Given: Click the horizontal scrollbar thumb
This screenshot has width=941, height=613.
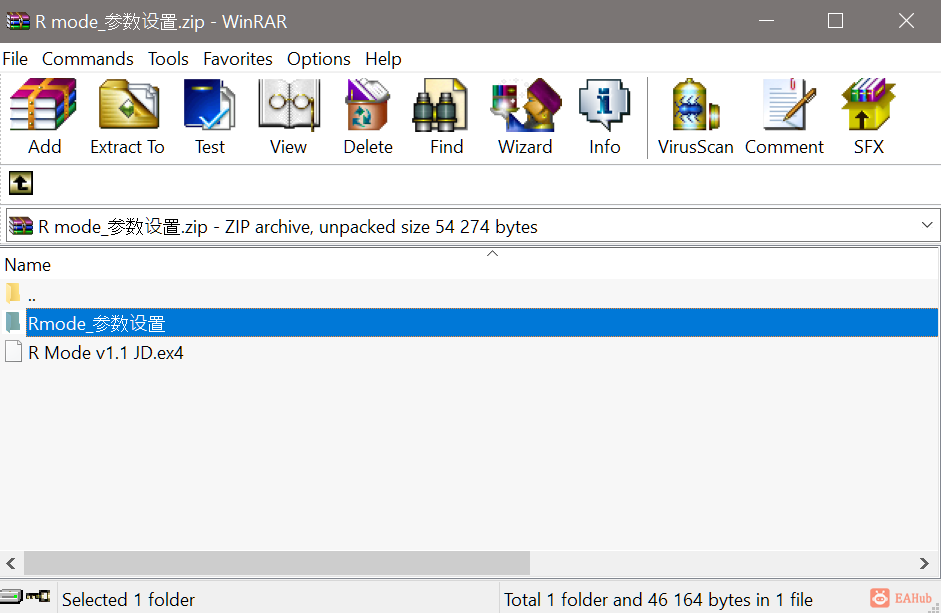Looking at the screenshot, I should coord(277,563).
